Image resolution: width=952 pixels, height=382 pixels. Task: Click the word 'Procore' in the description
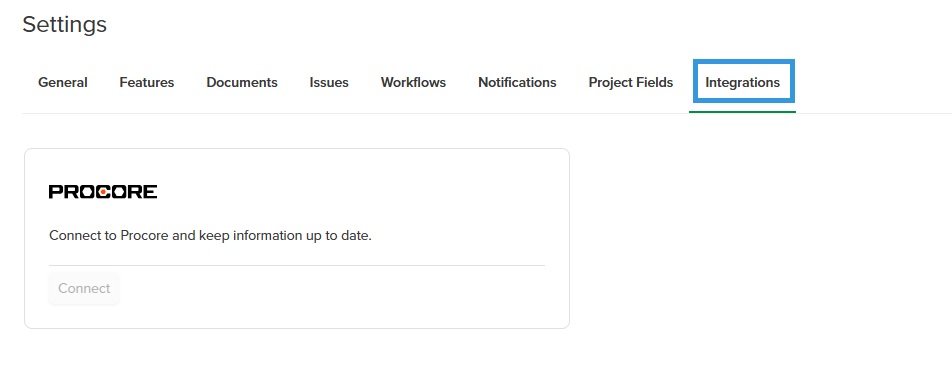144,236
